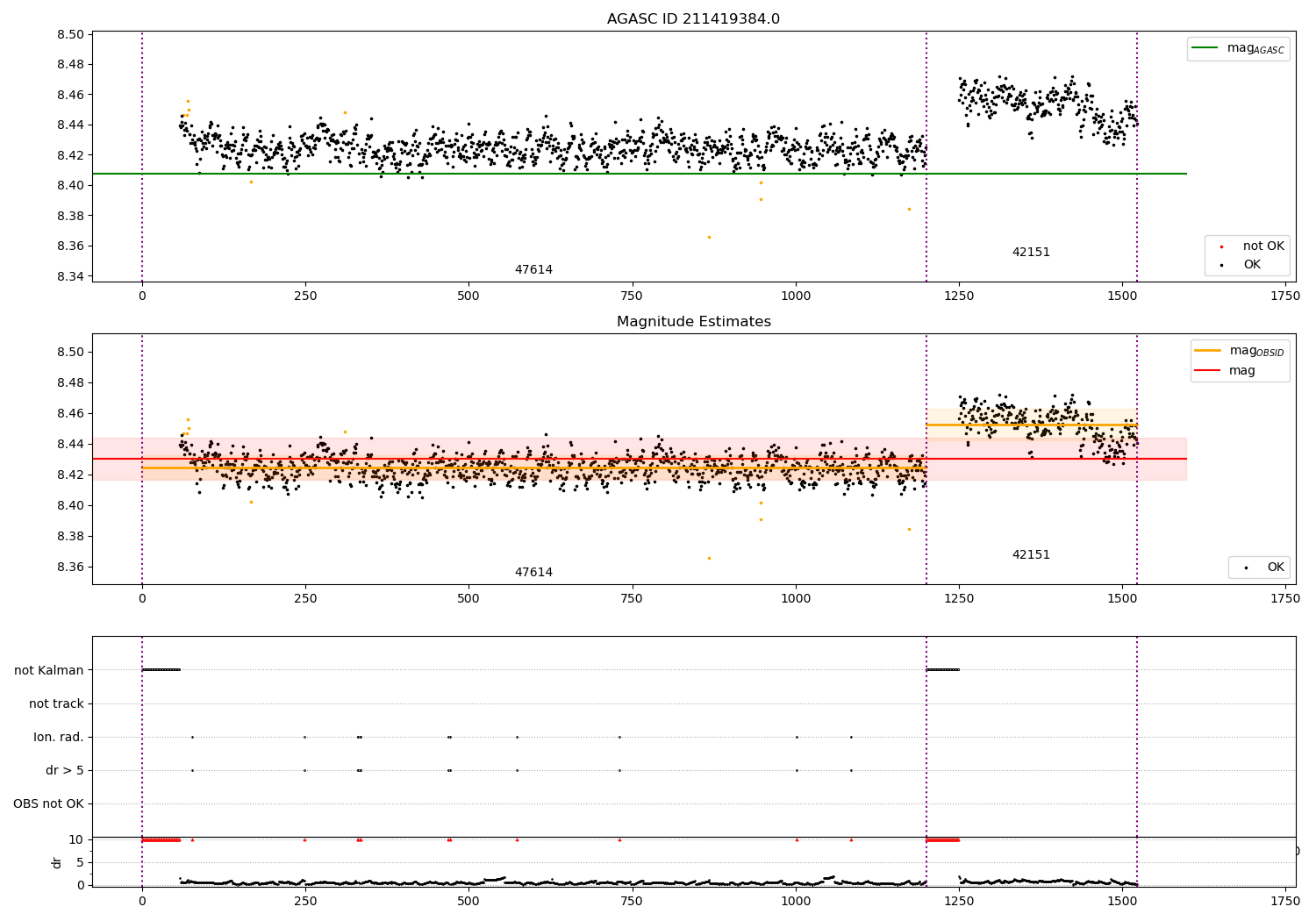Viewport: 1316px width, 921px height.
Task: Click the 750 x-tick under the bottom panel
Action: (x=632, y=900)
